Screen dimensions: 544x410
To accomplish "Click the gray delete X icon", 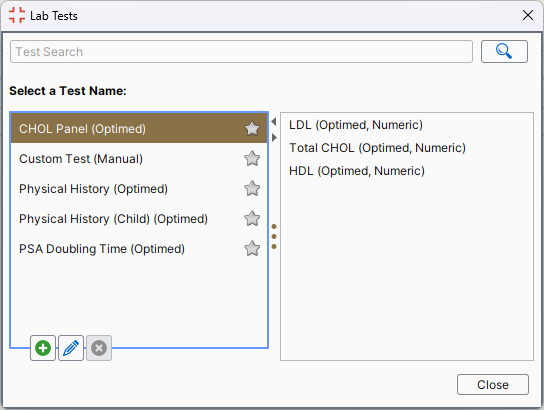I will pyautogui.click(x=99, y=348).
